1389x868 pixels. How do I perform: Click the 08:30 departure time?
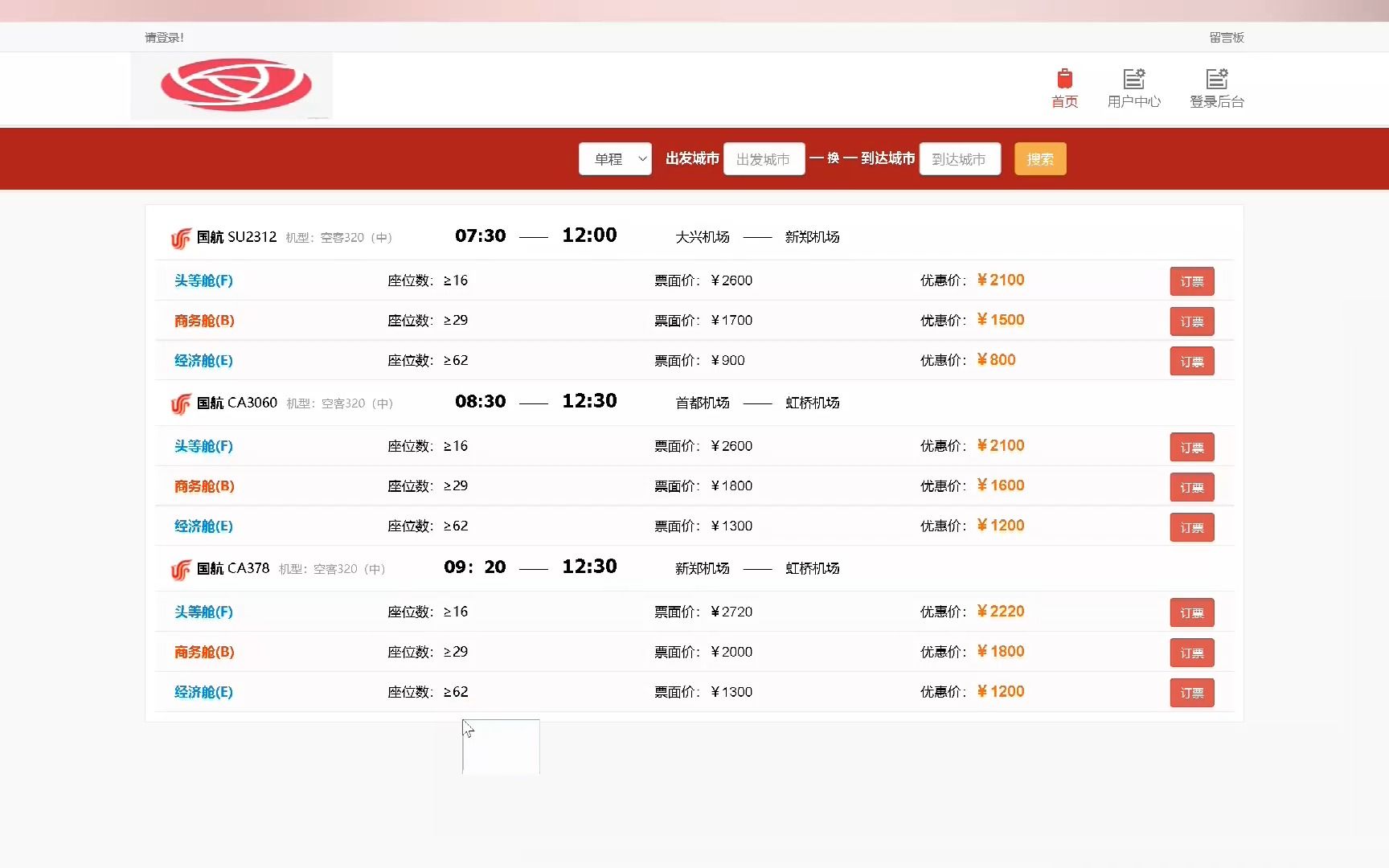[x=481, y=401]
